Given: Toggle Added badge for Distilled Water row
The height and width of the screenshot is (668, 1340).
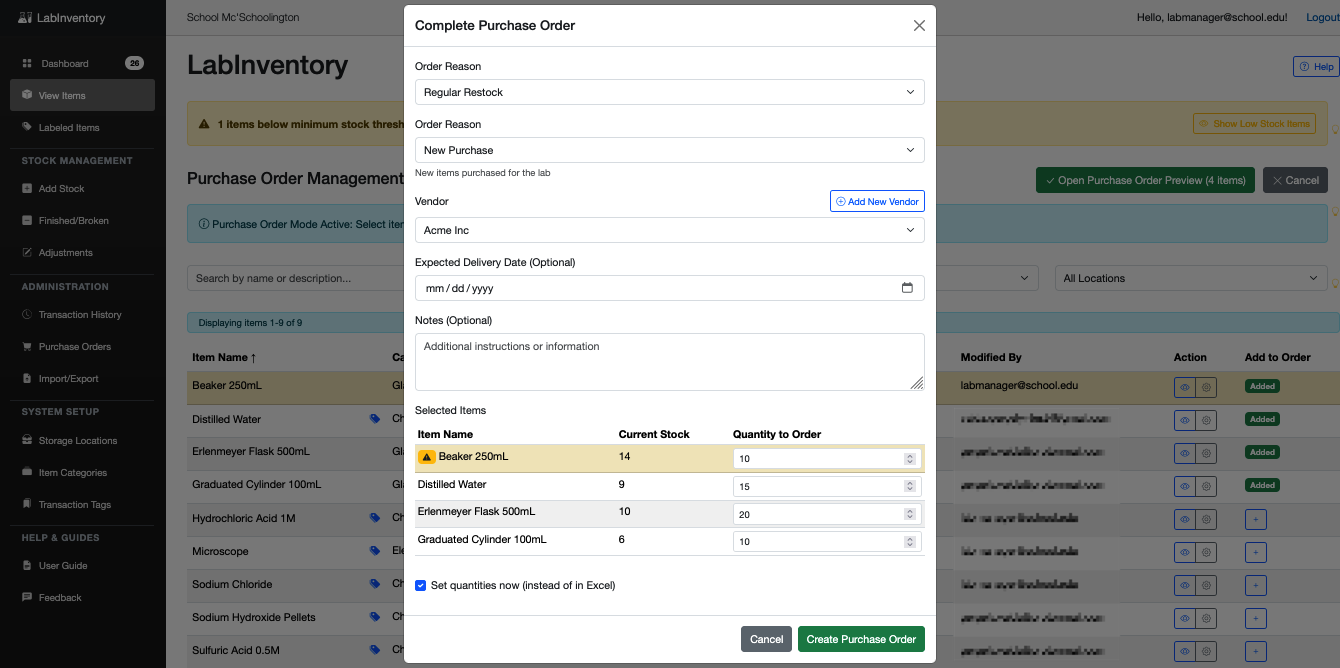Looking at the screenshot, I should (x=1262, y=419).
